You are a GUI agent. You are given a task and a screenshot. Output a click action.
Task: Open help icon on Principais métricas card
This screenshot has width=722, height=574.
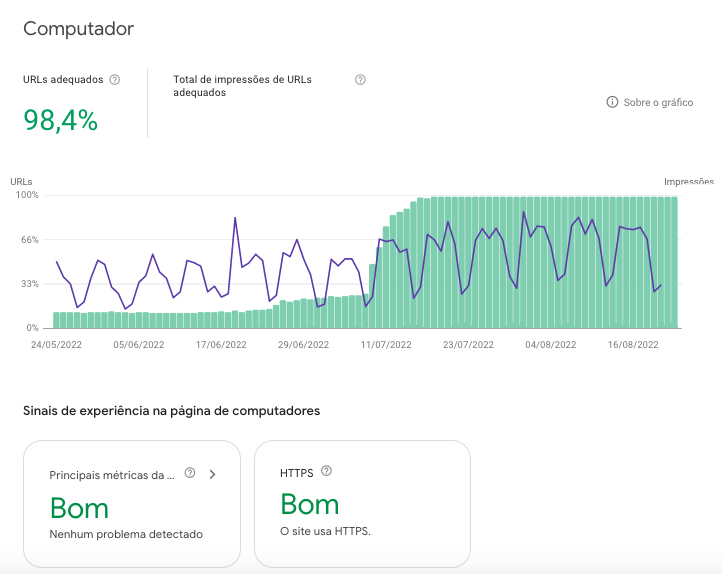190,474
